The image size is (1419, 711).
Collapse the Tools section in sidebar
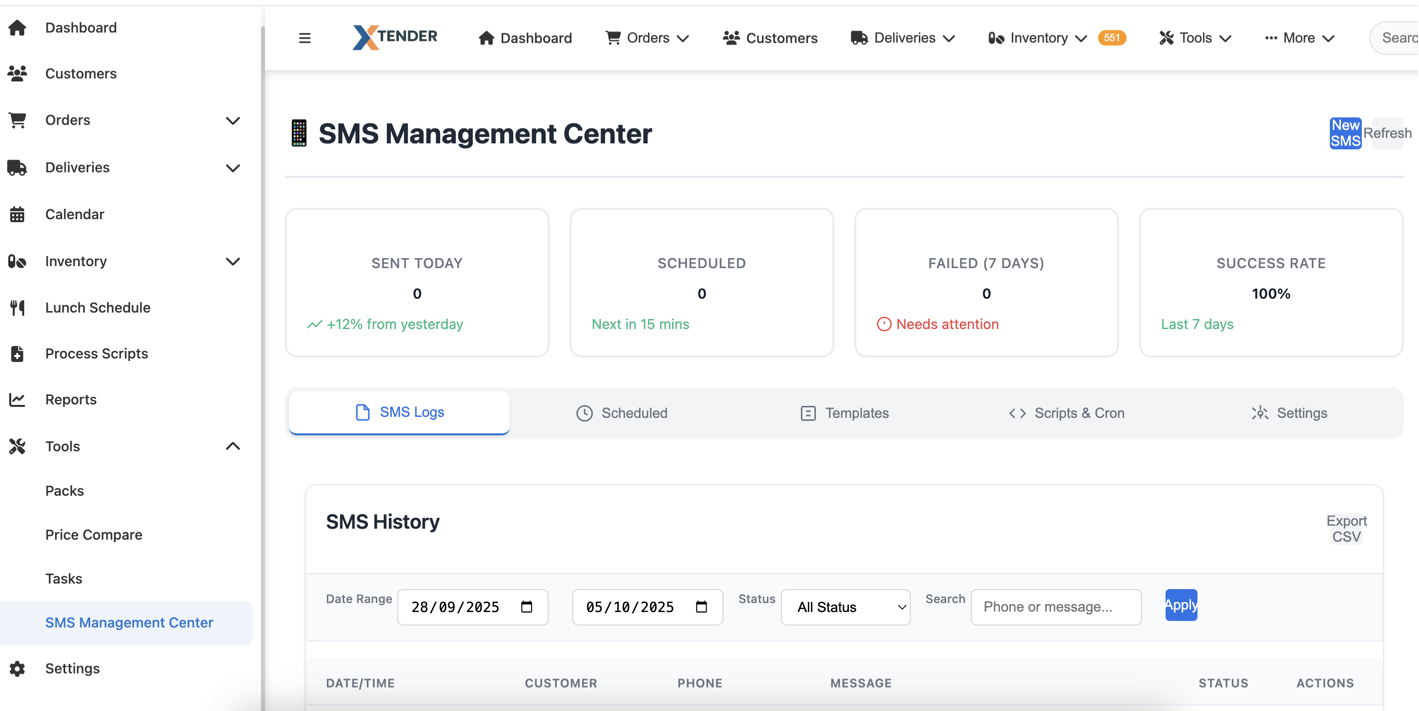point(233,446)
